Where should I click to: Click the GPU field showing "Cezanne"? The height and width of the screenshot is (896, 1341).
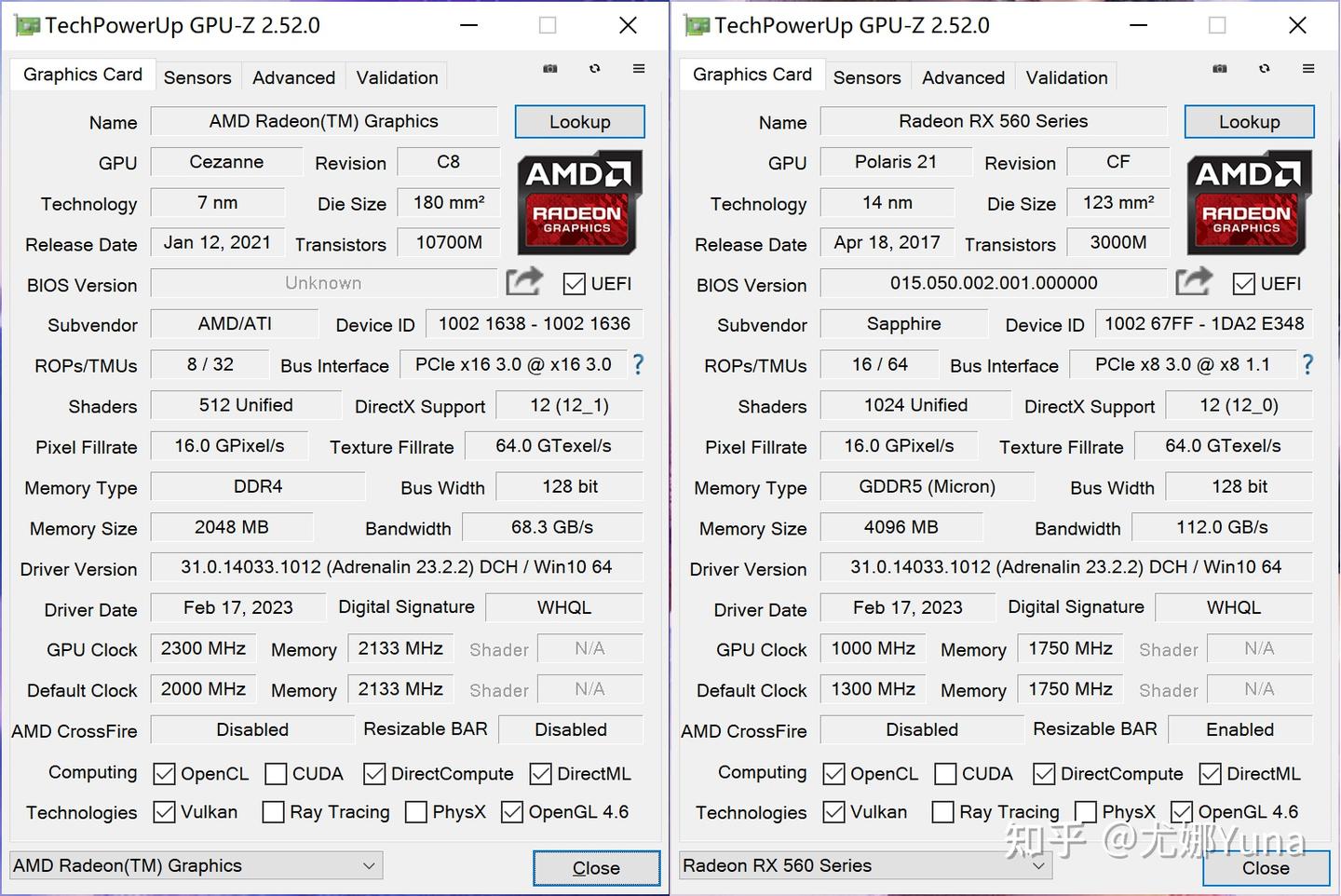click(226, 162)
